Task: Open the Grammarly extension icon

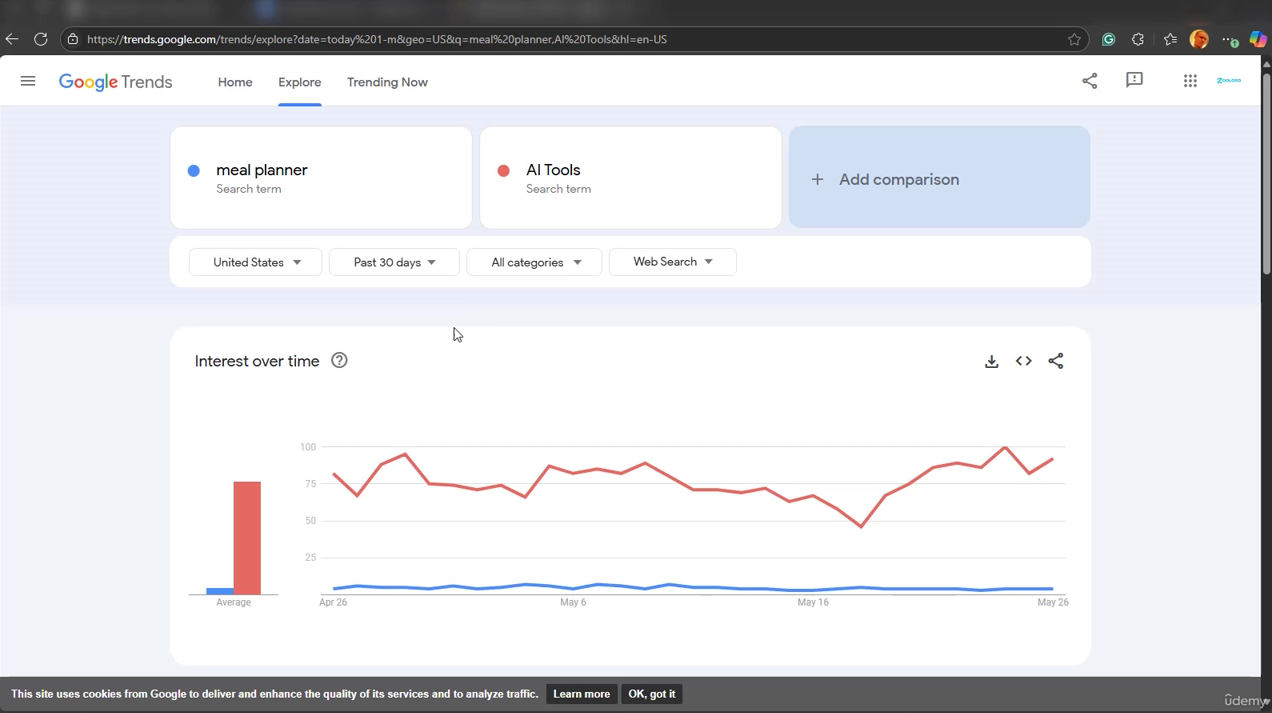Action: pyautogui.click(x=1108, y=39)
